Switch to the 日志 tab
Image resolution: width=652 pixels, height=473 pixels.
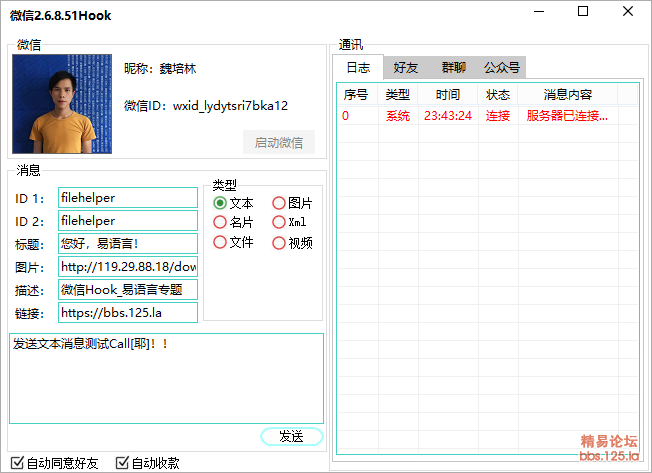click(358, 67)
